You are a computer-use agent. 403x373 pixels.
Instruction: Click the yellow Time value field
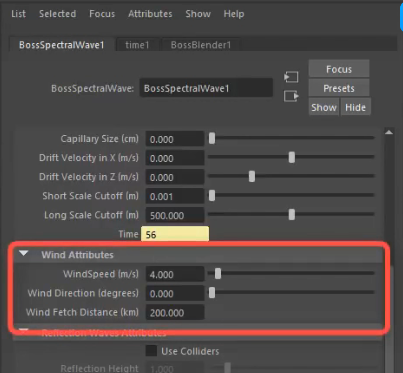click(x=175, y=234)
